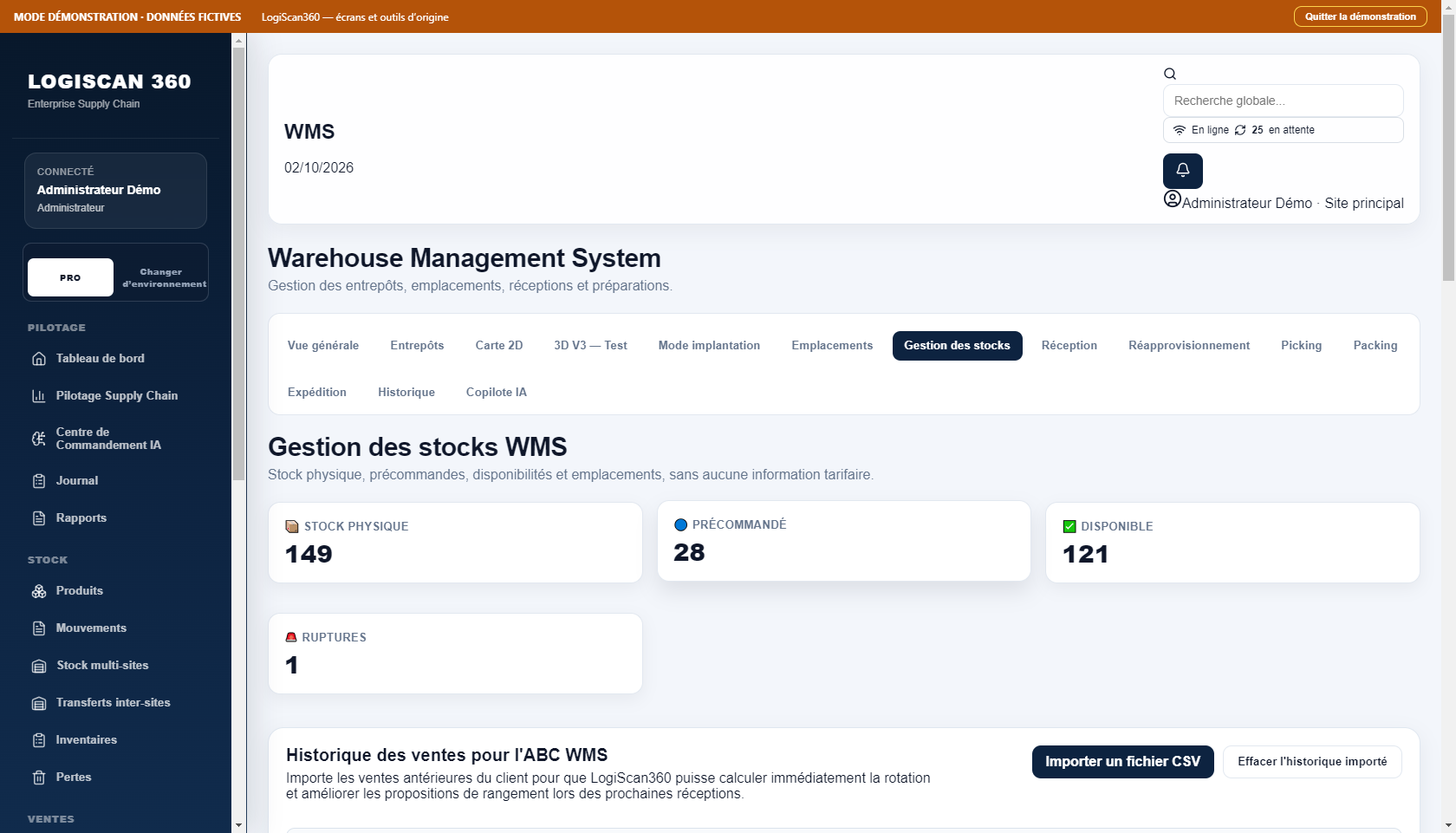Click the Stock multi-sites warehouse icon

click(39, 666)
